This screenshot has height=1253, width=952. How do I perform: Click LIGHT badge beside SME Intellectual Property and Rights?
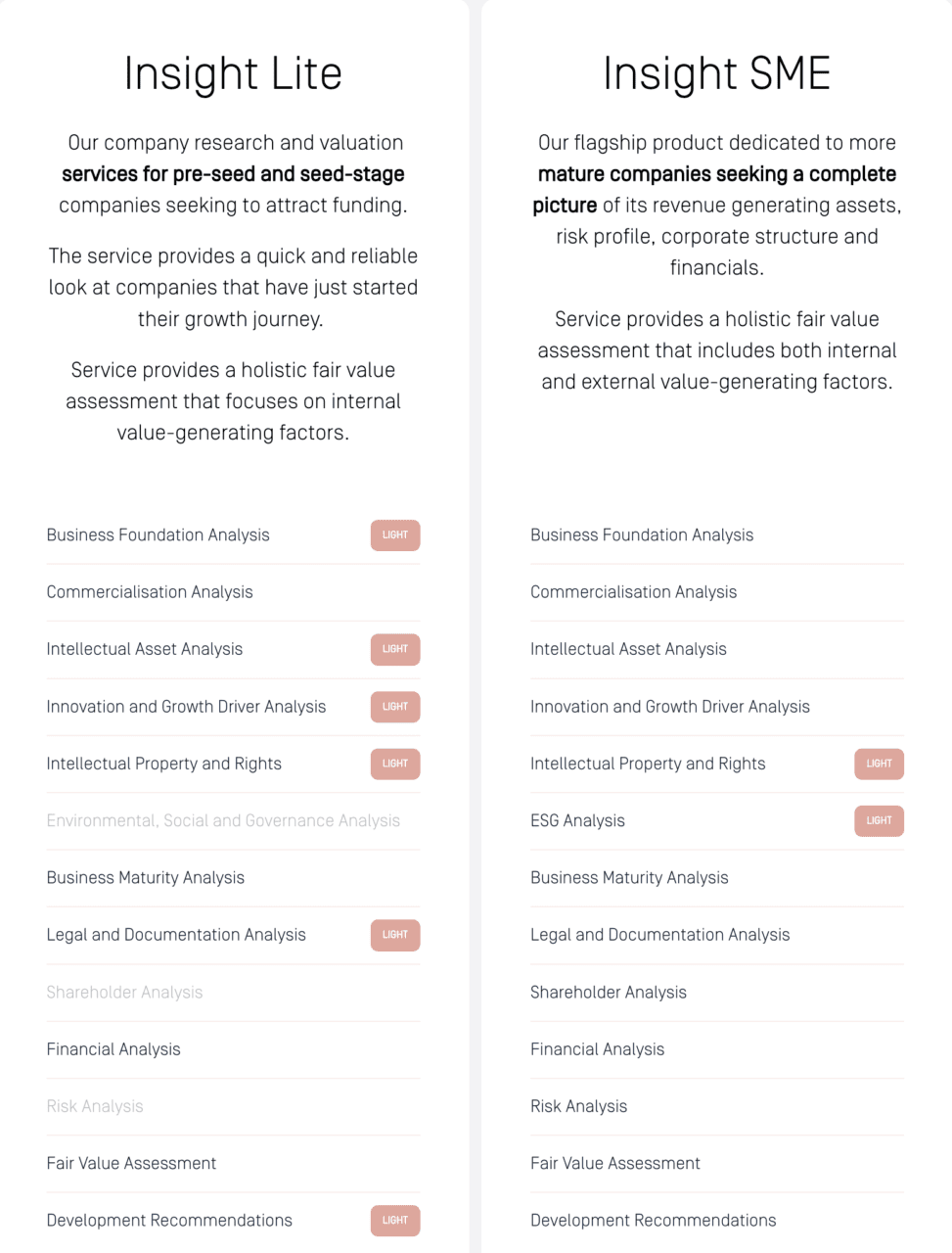point(879,764)
